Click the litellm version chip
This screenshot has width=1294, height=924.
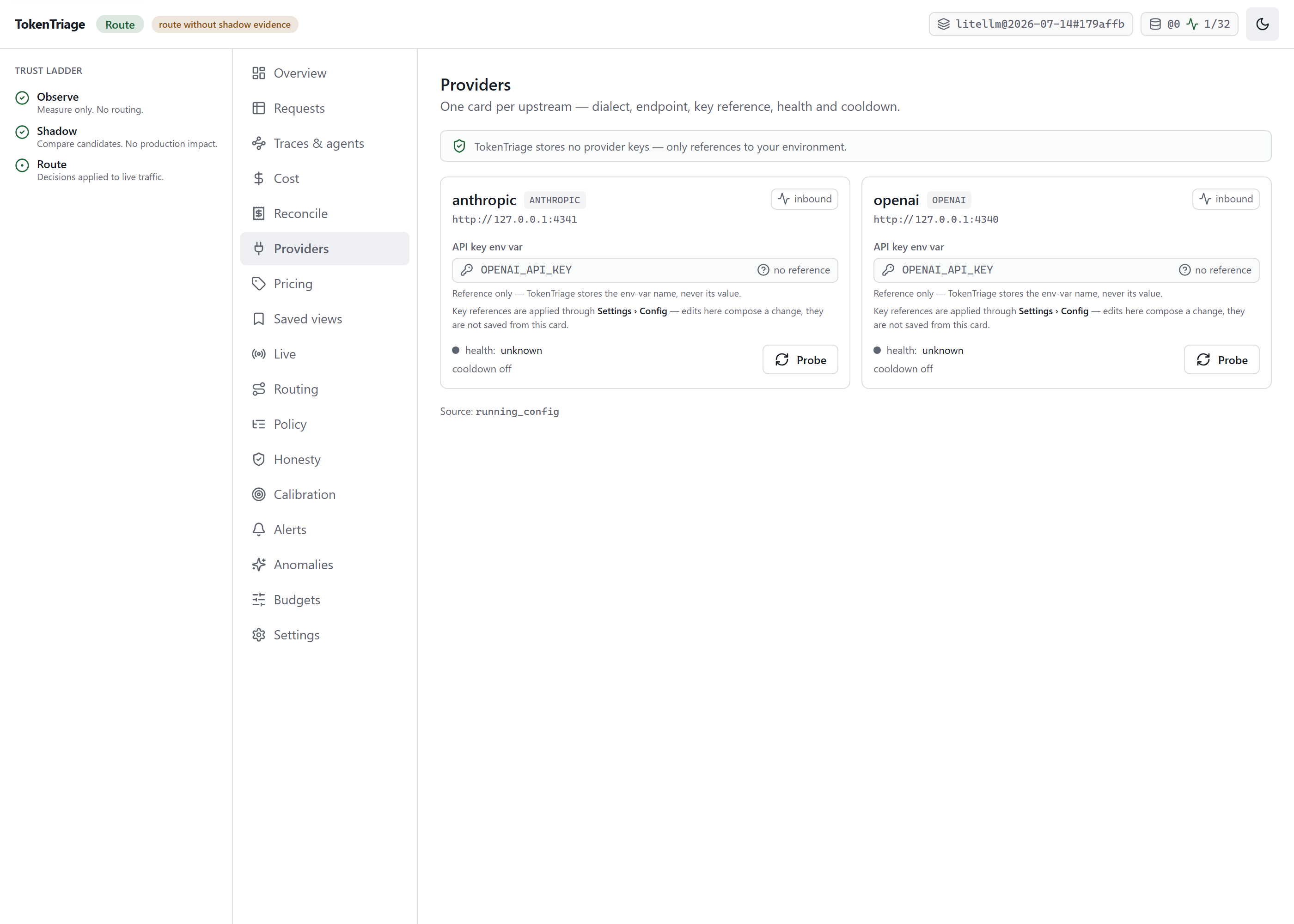pyautogui.click(x=1031, y=24)
